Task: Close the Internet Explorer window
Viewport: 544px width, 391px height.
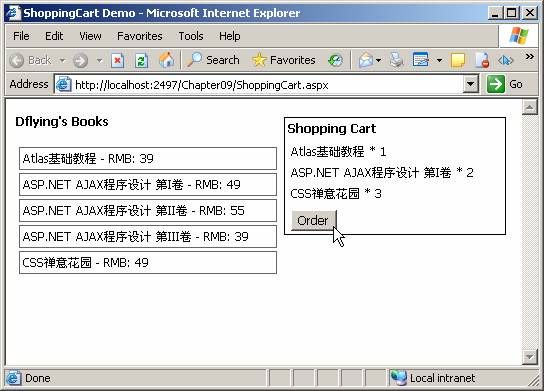Action: (530, 13)
